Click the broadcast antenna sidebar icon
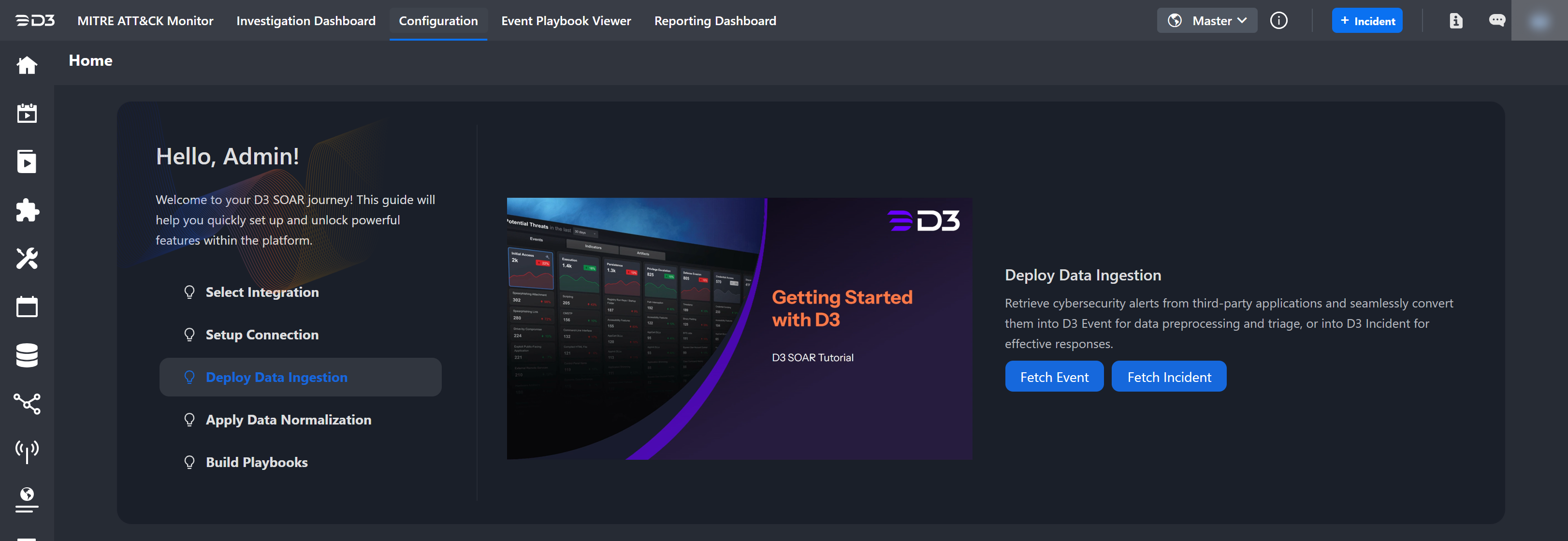 click(x=27, y=451)
